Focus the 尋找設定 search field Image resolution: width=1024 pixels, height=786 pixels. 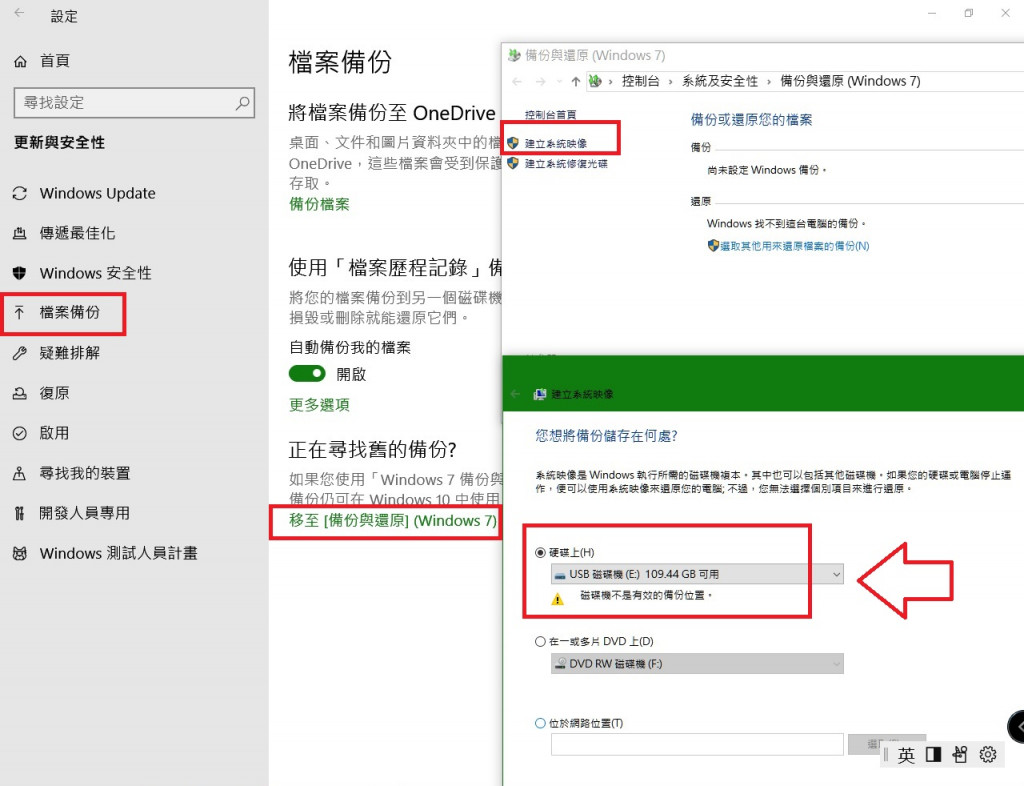pyautogui.click(x=134, y=102)
